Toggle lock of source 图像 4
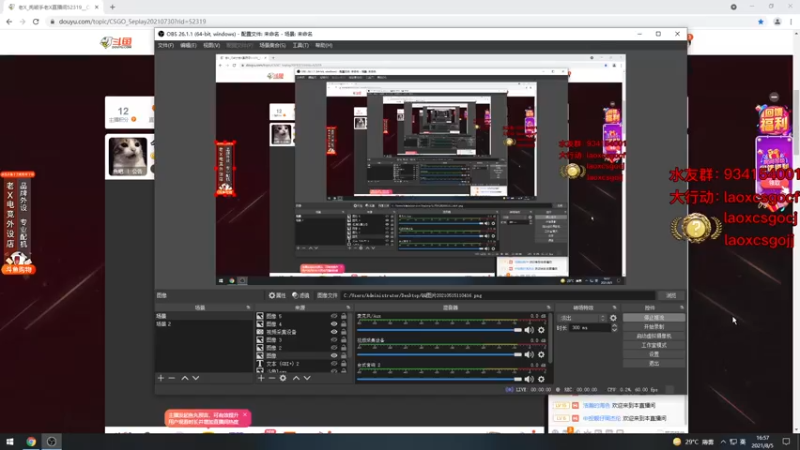 [x=344, y=324]
